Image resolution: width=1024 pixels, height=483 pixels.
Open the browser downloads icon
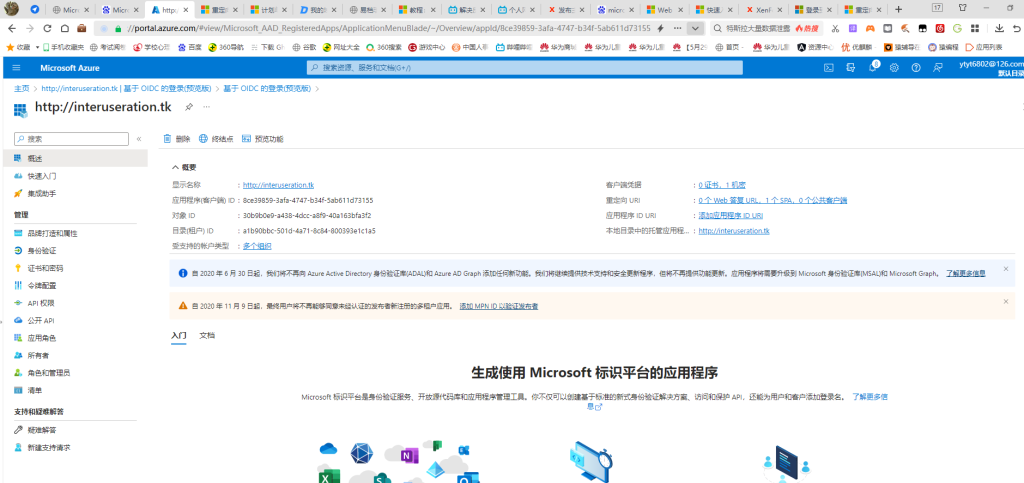[999, 29]
